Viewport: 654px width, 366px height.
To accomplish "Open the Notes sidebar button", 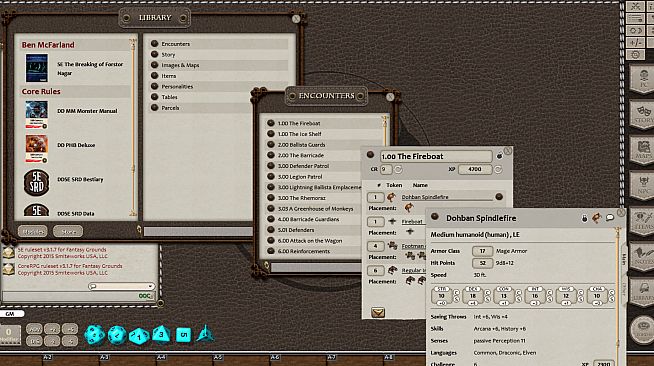I will [x=642, y=257].
